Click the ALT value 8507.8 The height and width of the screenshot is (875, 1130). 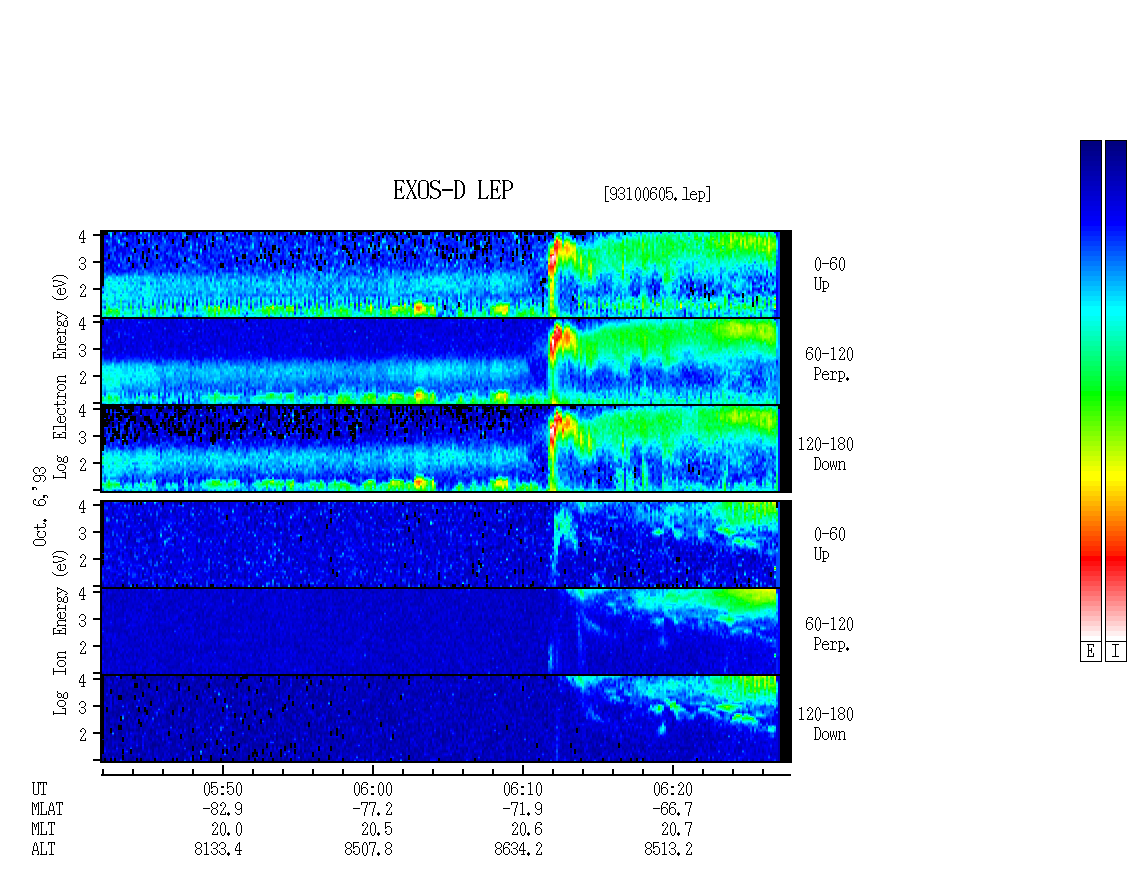(x=368, y=849)
